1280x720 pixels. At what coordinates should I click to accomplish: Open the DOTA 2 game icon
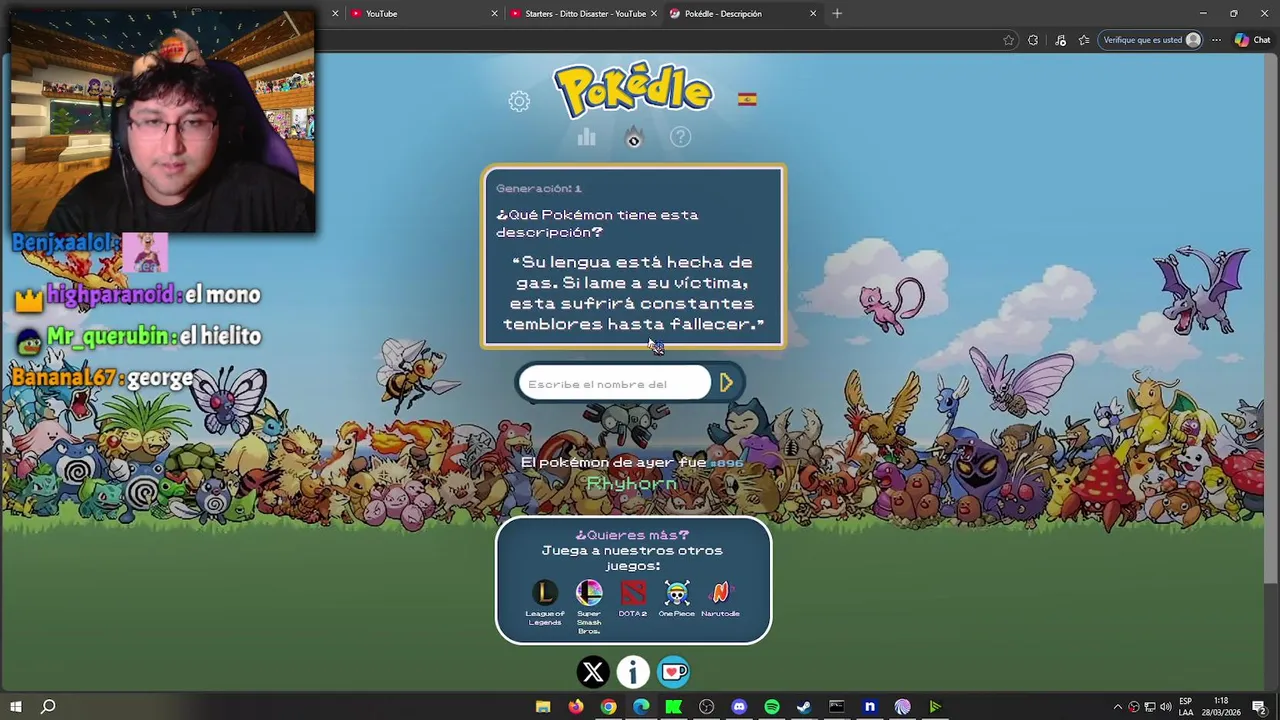(633, 593)
